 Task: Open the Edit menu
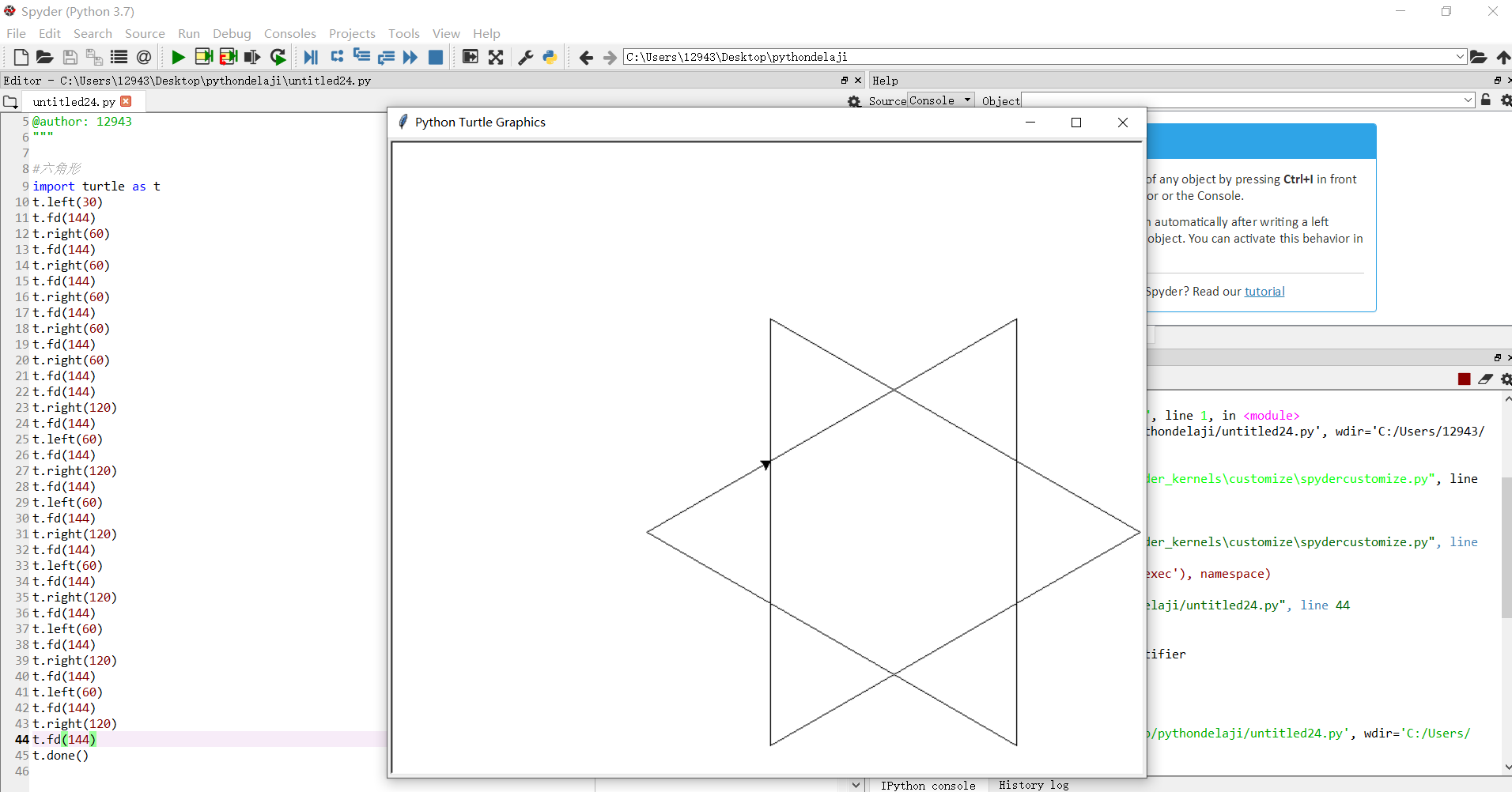(x=50, y=33)
